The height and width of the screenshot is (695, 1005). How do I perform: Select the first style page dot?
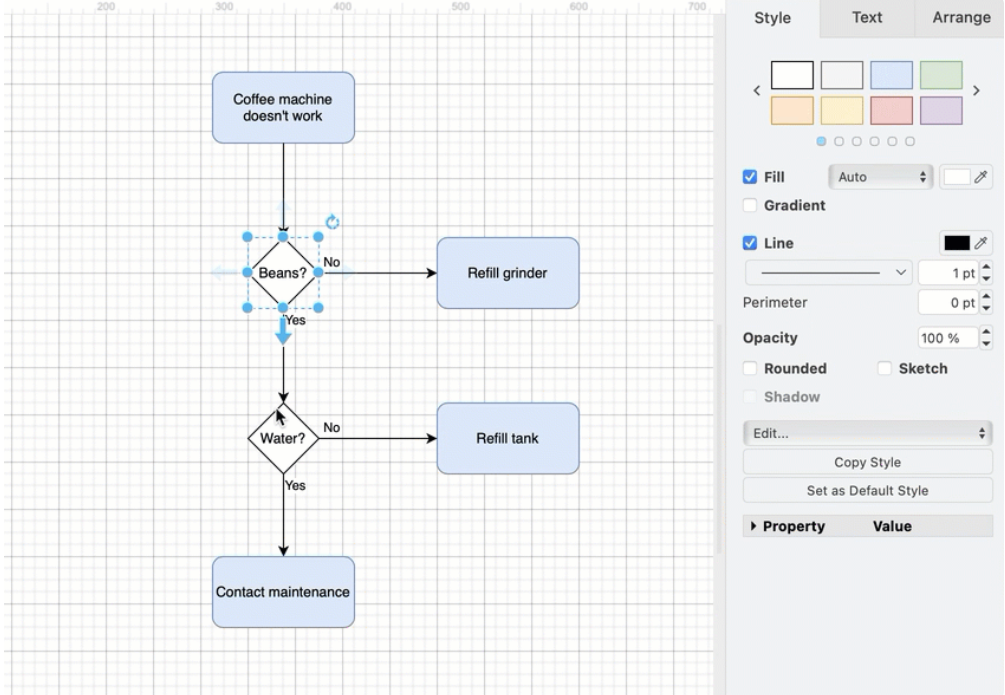[822, 142]
